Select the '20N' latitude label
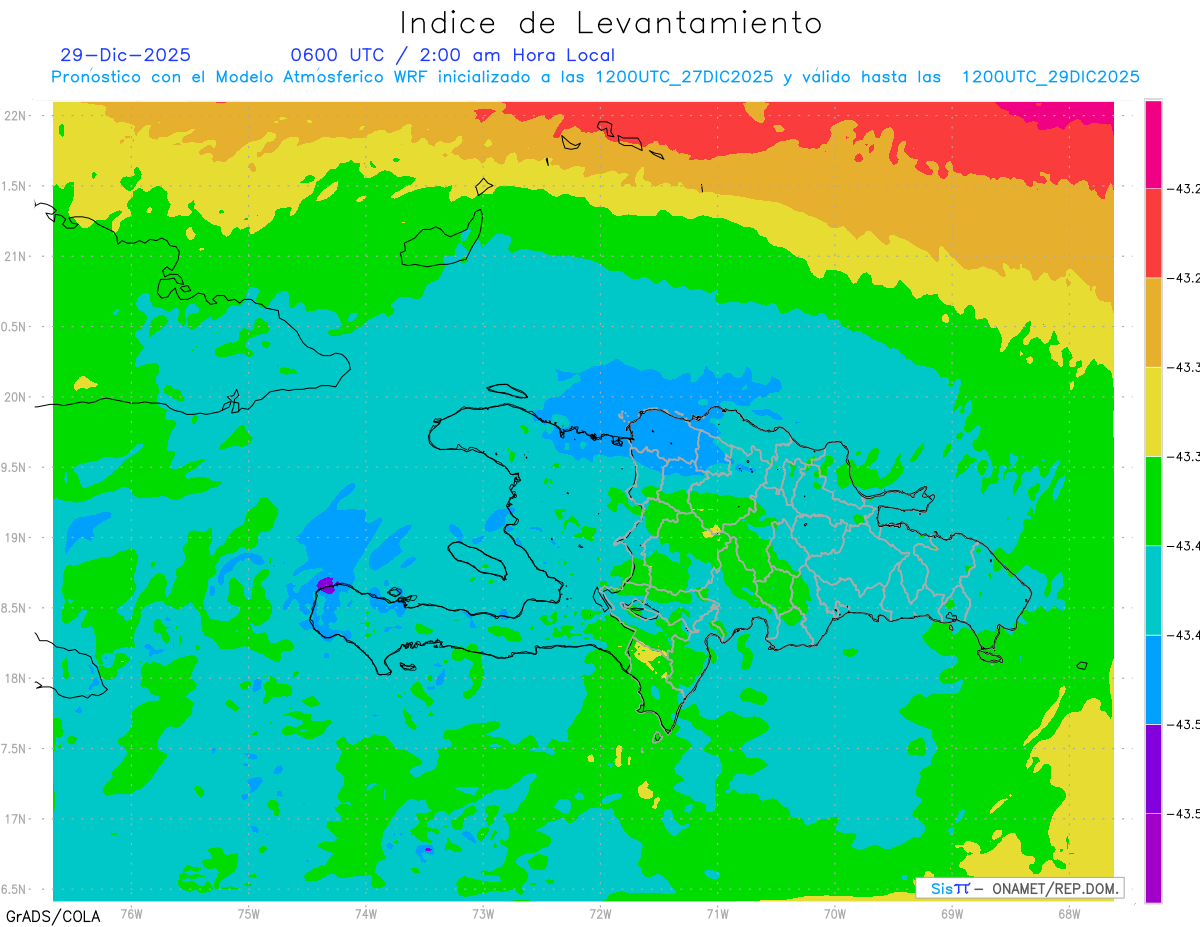Screen dimensions: 1200x927 coord(16,397)
